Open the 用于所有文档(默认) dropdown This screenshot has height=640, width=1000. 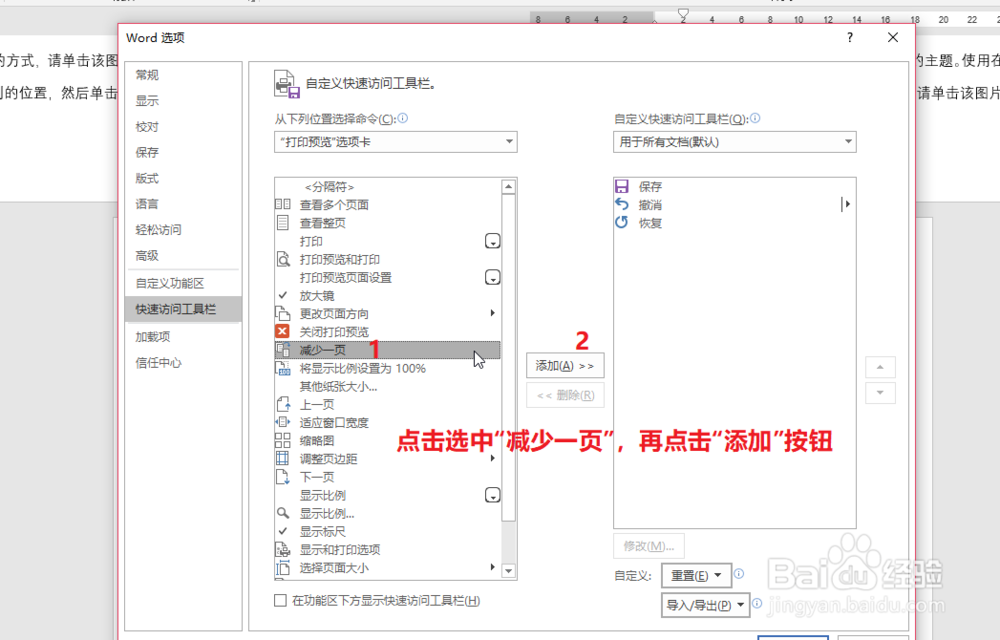pyautogui.click(x=735, y=142)
